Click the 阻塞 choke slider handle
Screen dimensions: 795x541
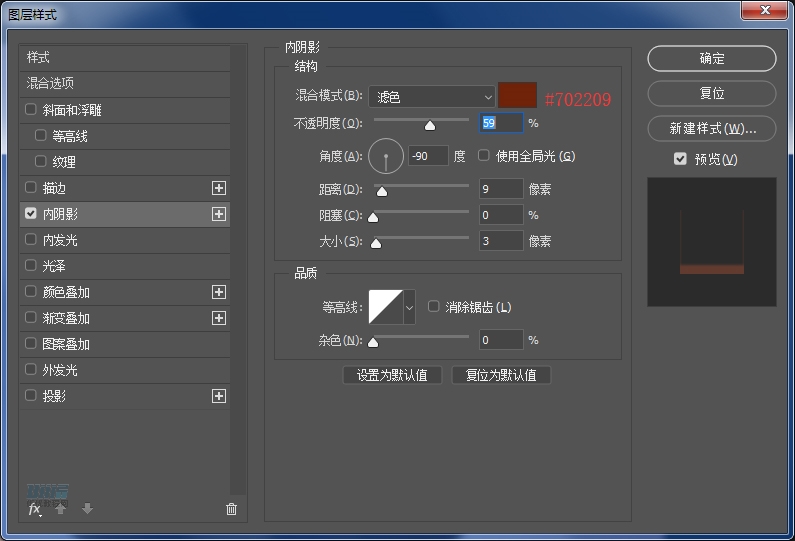(x=373, y=218)
